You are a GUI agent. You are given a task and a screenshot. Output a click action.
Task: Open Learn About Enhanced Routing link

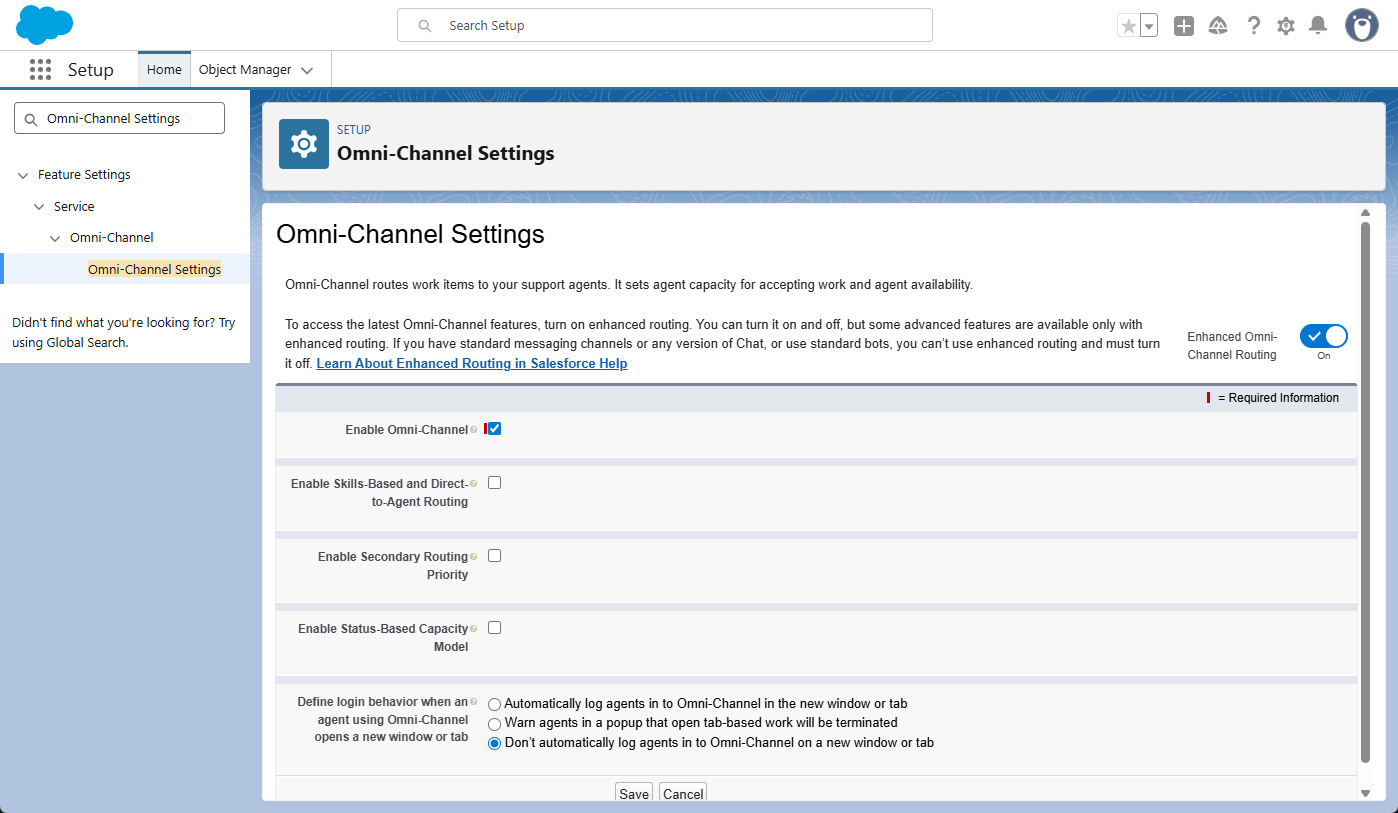pos(471,364)
